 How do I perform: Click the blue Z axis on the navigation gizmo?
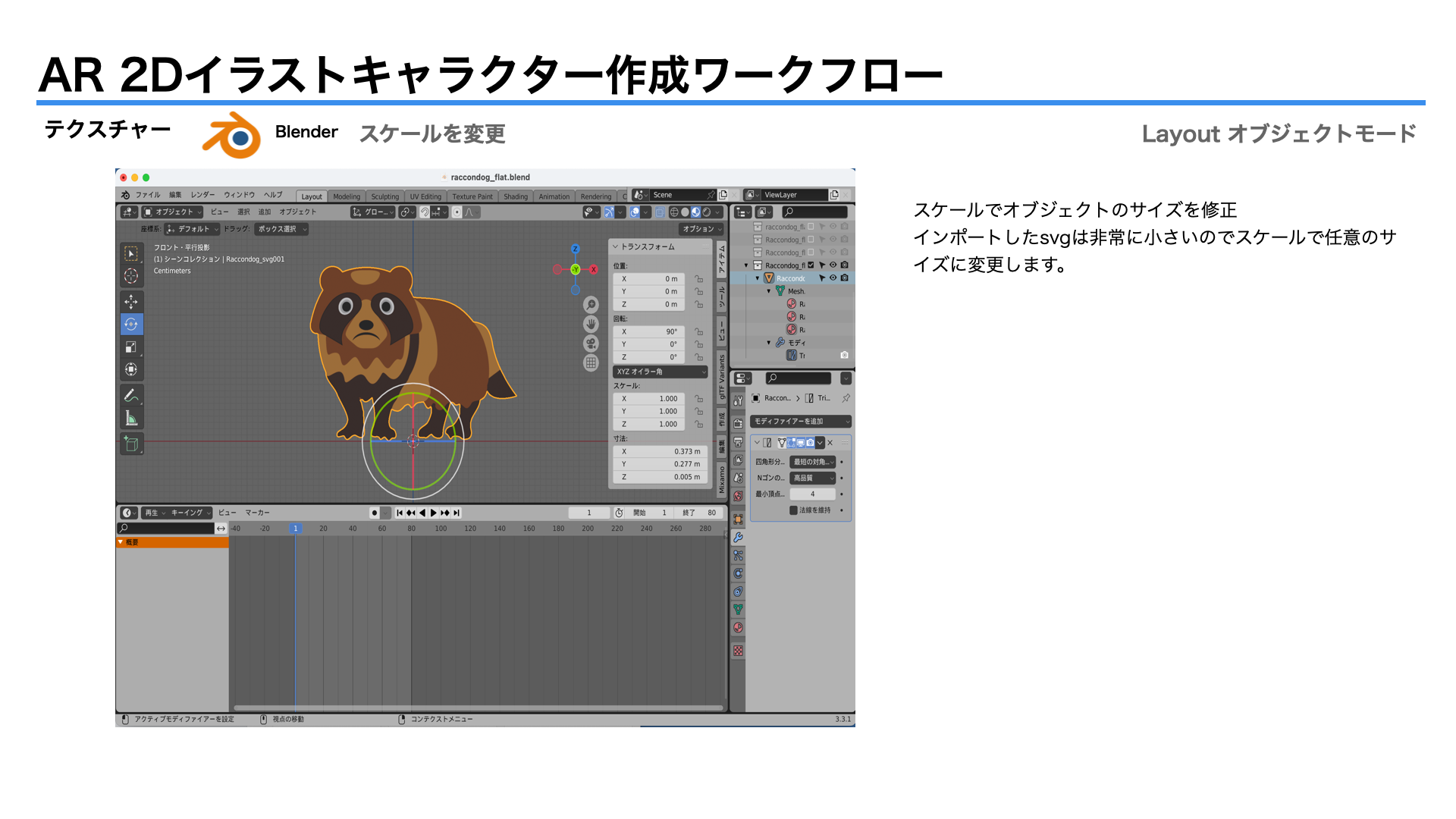(575, 249)
